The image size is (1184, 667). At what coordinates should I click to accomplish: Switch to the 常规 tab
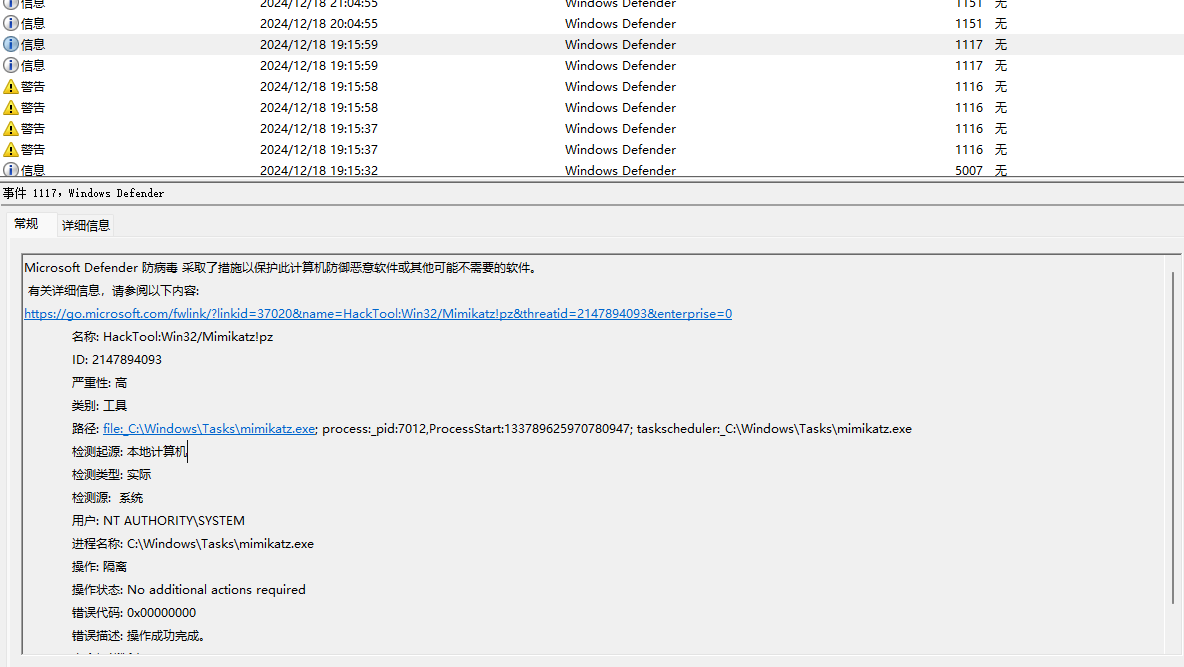[x=26, y=224]
